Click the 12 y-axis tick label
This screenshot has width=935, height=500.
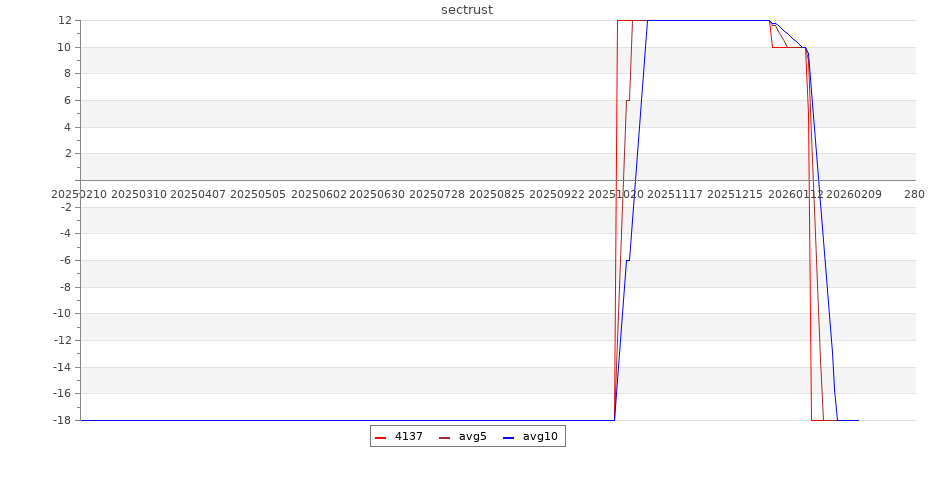point(64,20)
